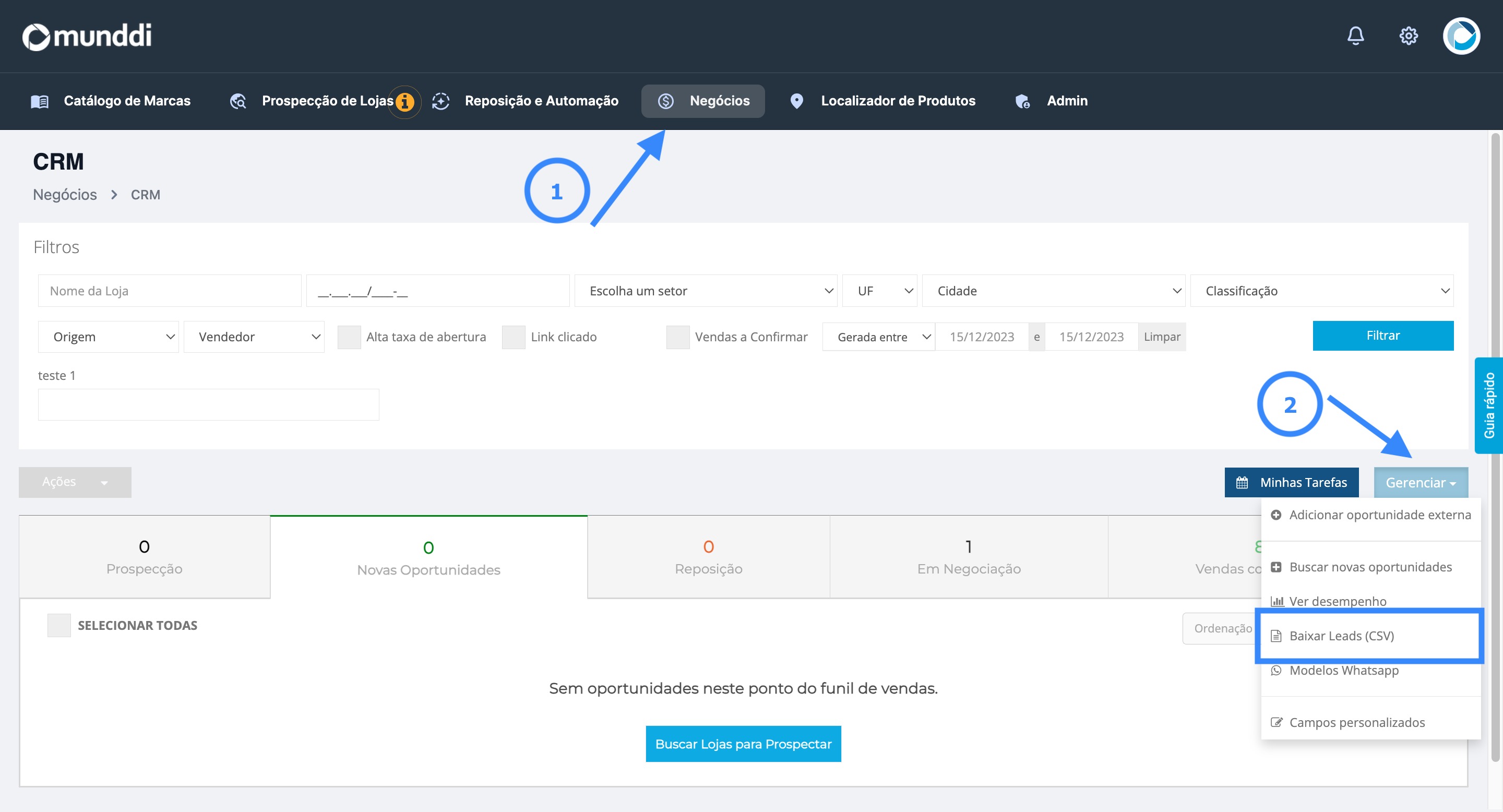This screenshot has width=1503, height=812.
Task: Click the Nome da Loja input field
Action: 169,291
